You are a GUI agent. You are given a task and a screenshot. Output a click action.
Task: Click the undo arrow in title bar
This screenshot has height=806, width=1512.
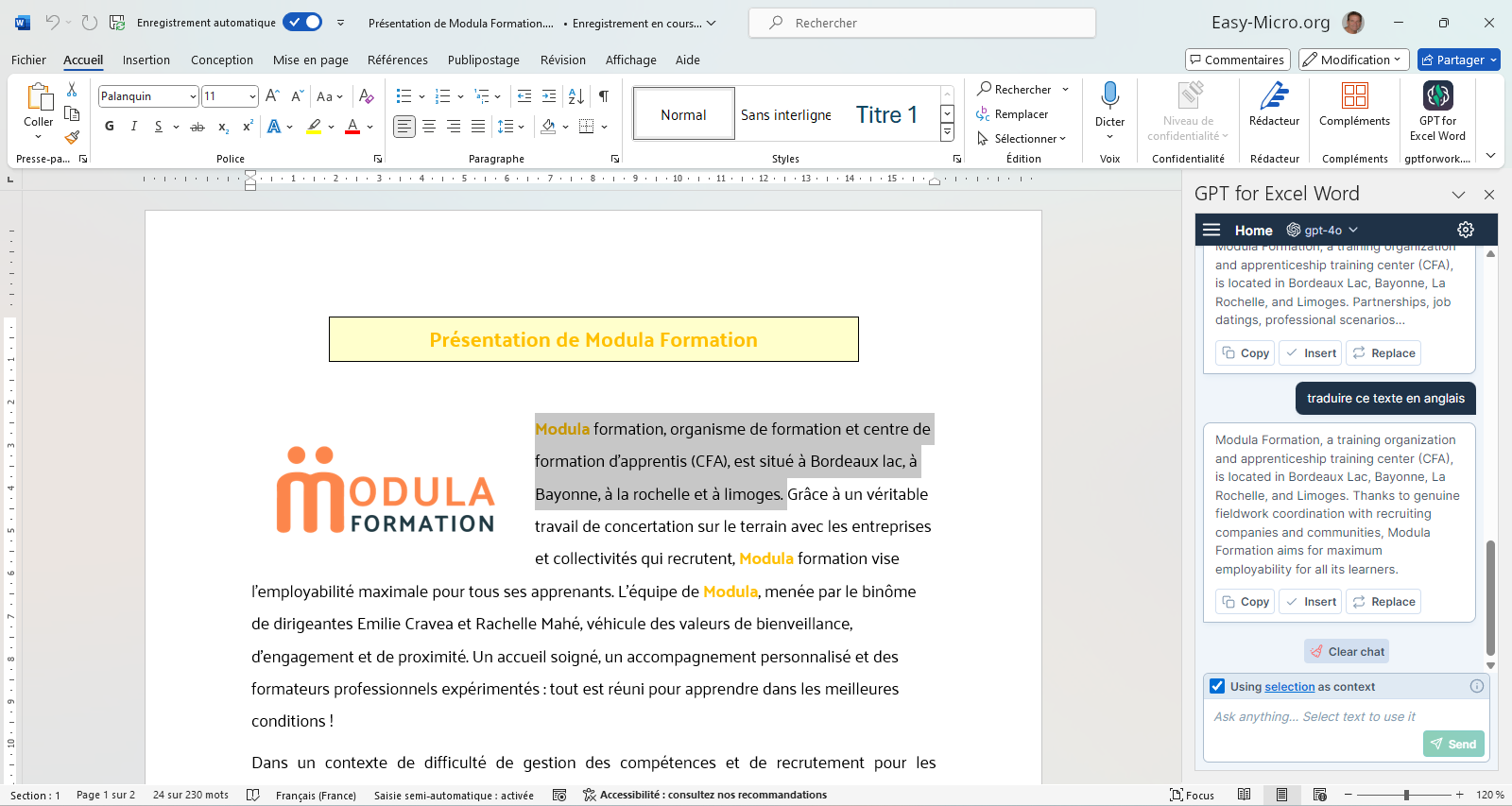pos(53,23)
